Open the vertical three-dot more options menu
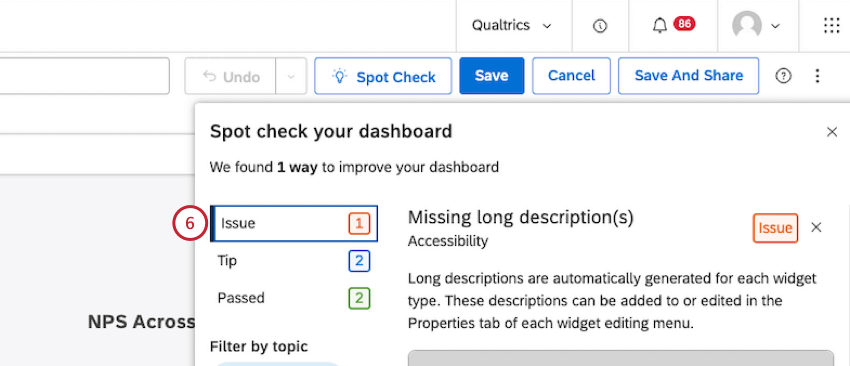This screenshot has height=366, width=850. tap(817, 76)
